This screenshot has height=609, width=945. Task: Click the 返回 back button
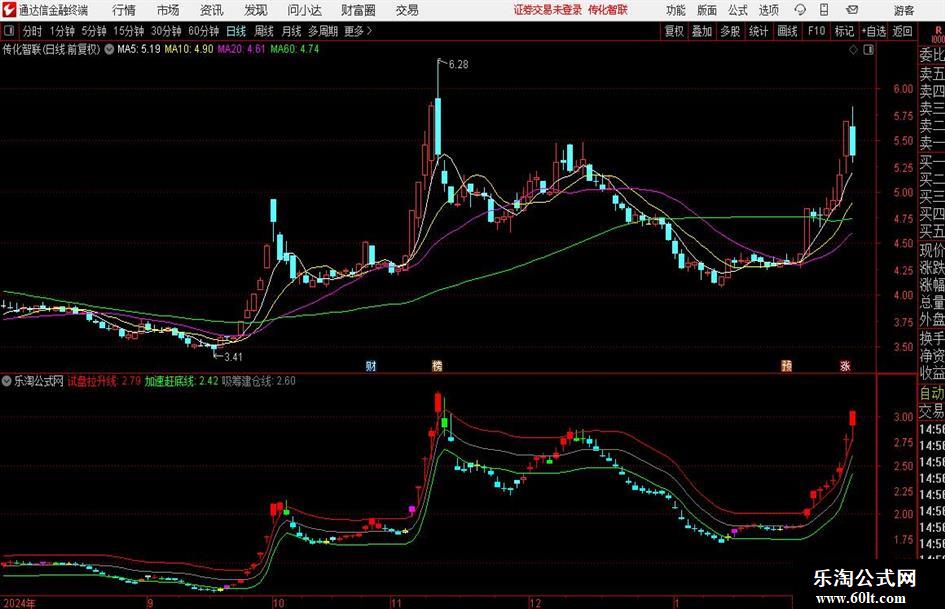point(903,31)
